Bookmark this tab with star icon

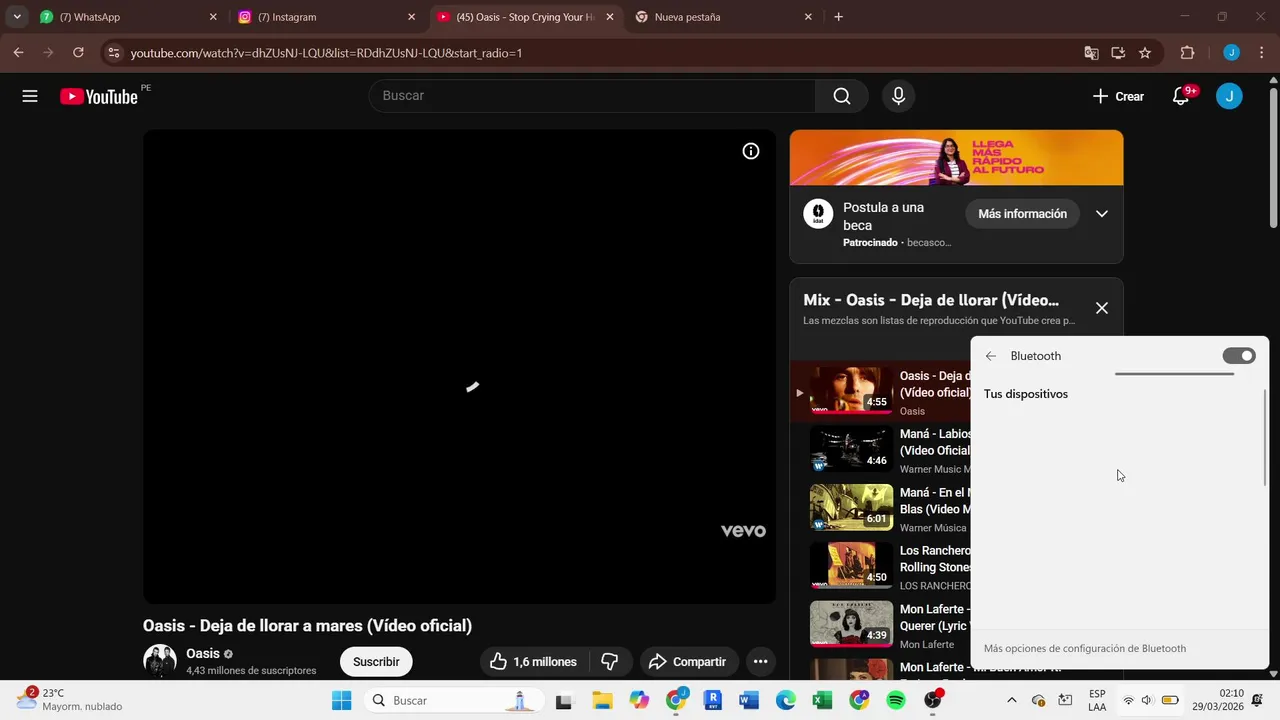click(x=1145, y=52)
